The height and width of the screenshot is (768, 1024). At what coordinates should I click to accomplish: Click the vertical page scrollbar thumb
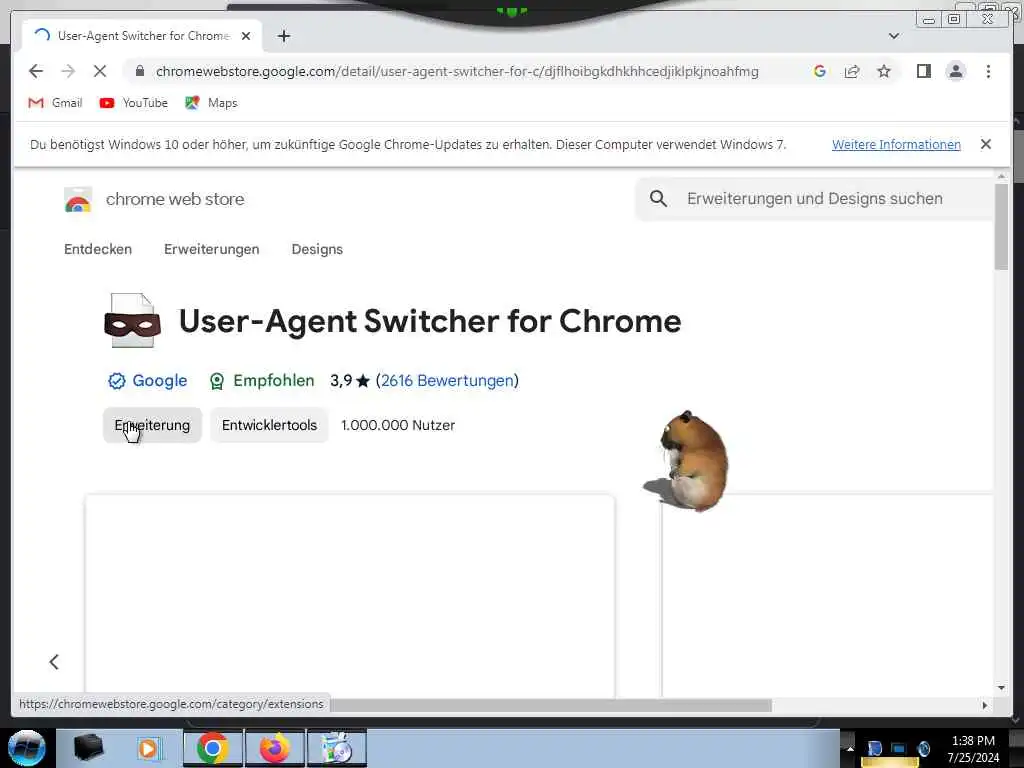point(1001,226)
